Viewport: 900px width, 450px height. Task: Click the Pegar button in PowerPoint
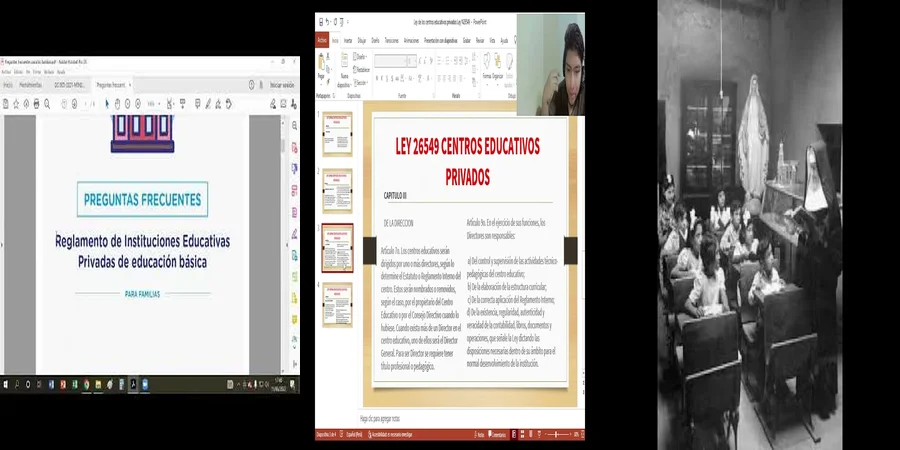click(x=321, y=68)
